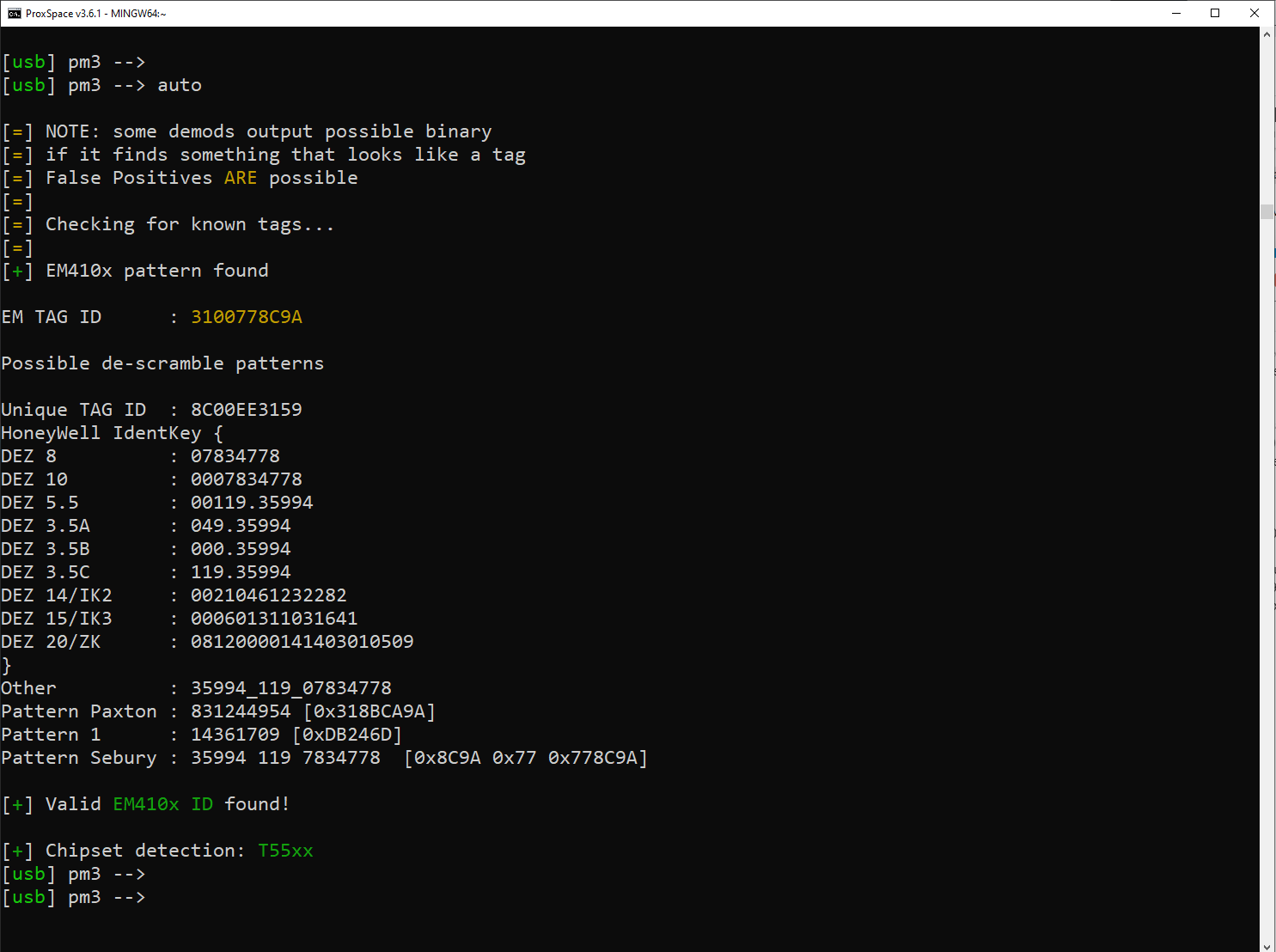This screenshot has height=952, width=1276.
Task: Maximize the ProxSpace terminal window
Action: (1215, 13)
